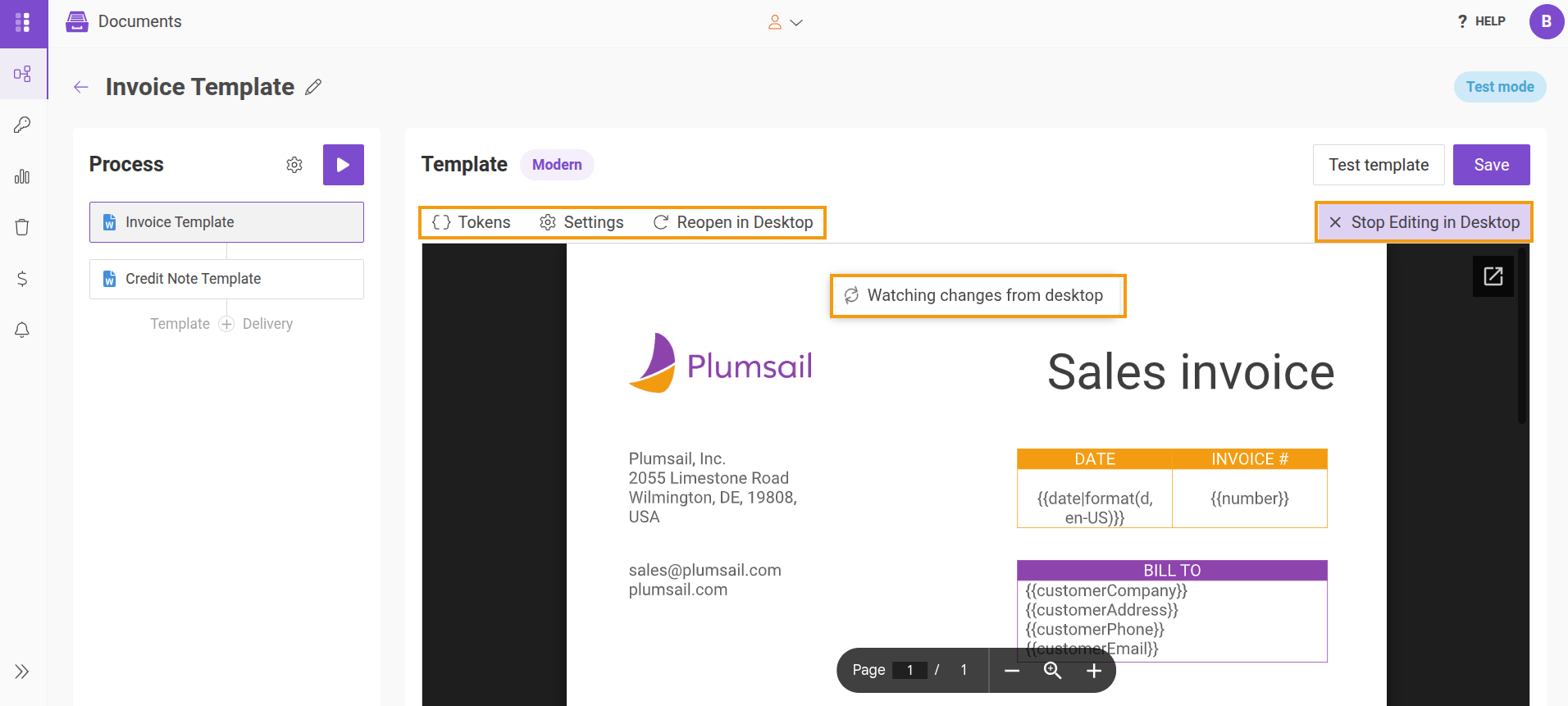Click the page number input field
The height and width of the screenshot is (706, 1568).
tap(909, 671)
